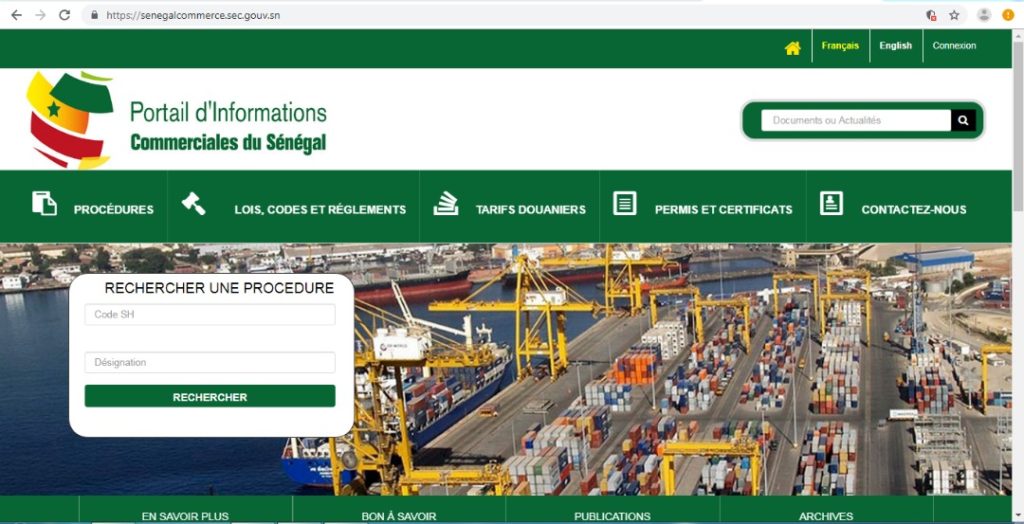Click the yellow home icon
This screenshot has width=1024, height=524.
click(792, 48)
